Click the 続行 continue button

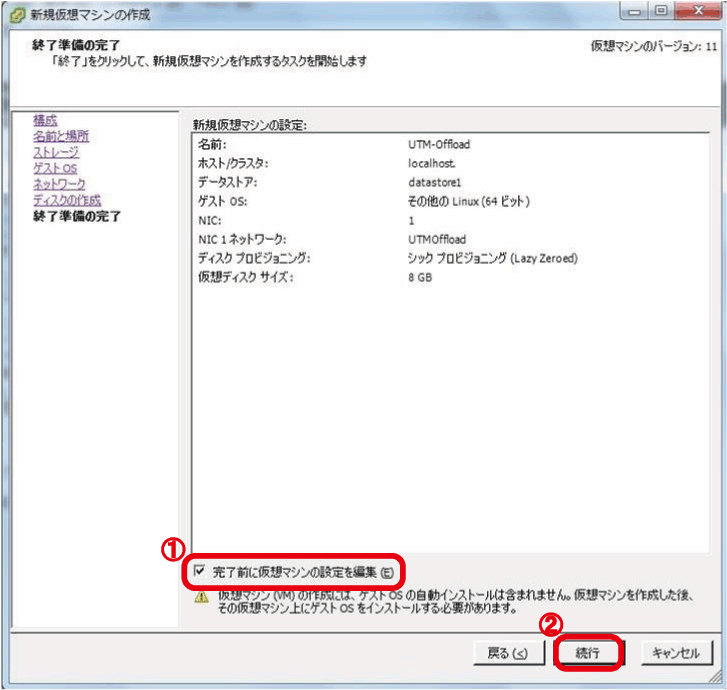point(588,652)
